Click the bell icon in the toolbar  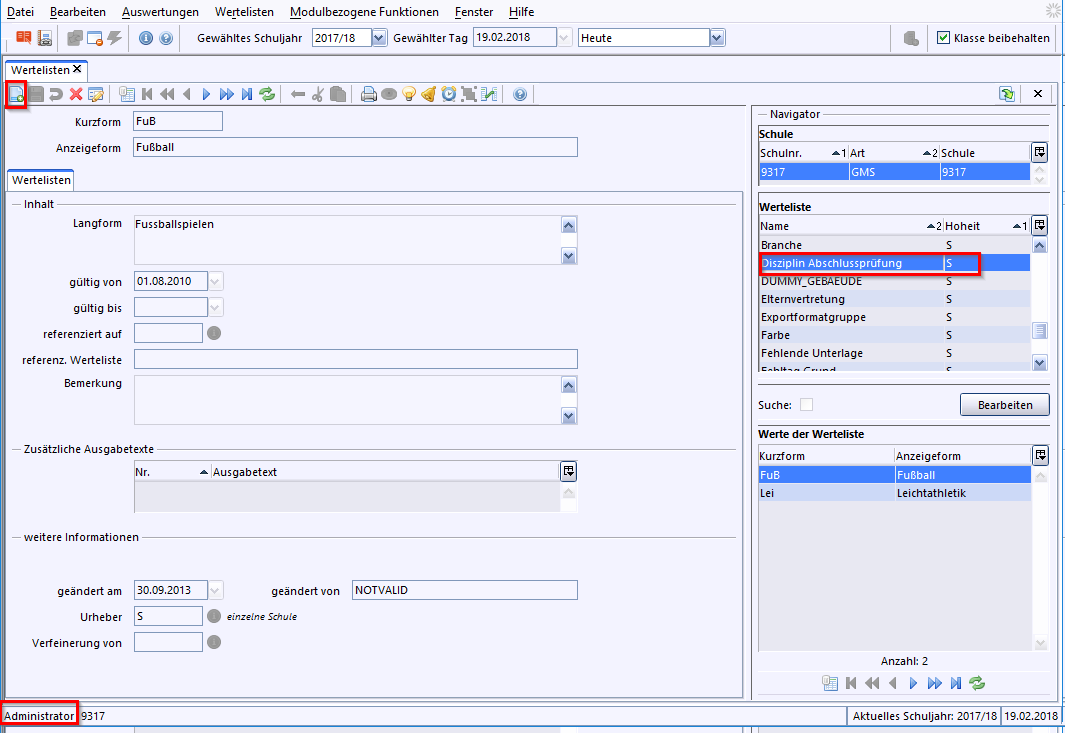click(429, 94)
